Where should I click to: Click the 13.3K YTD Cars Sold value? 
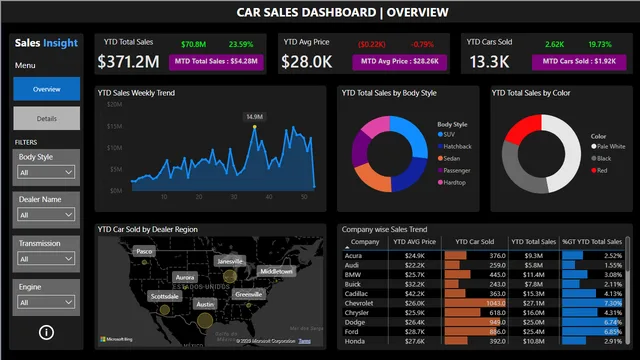(489, 62)
